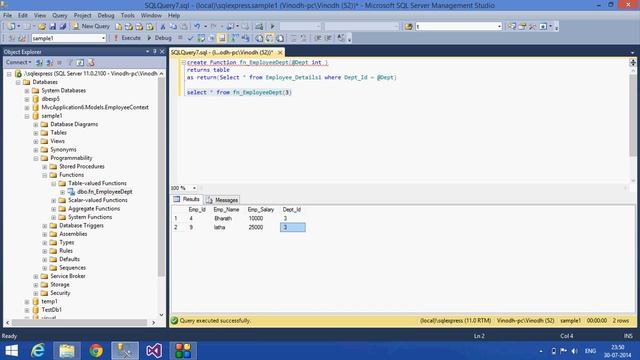Screen dimensions: 640x360
Task: Open the View menu
Action: [40, 16]
